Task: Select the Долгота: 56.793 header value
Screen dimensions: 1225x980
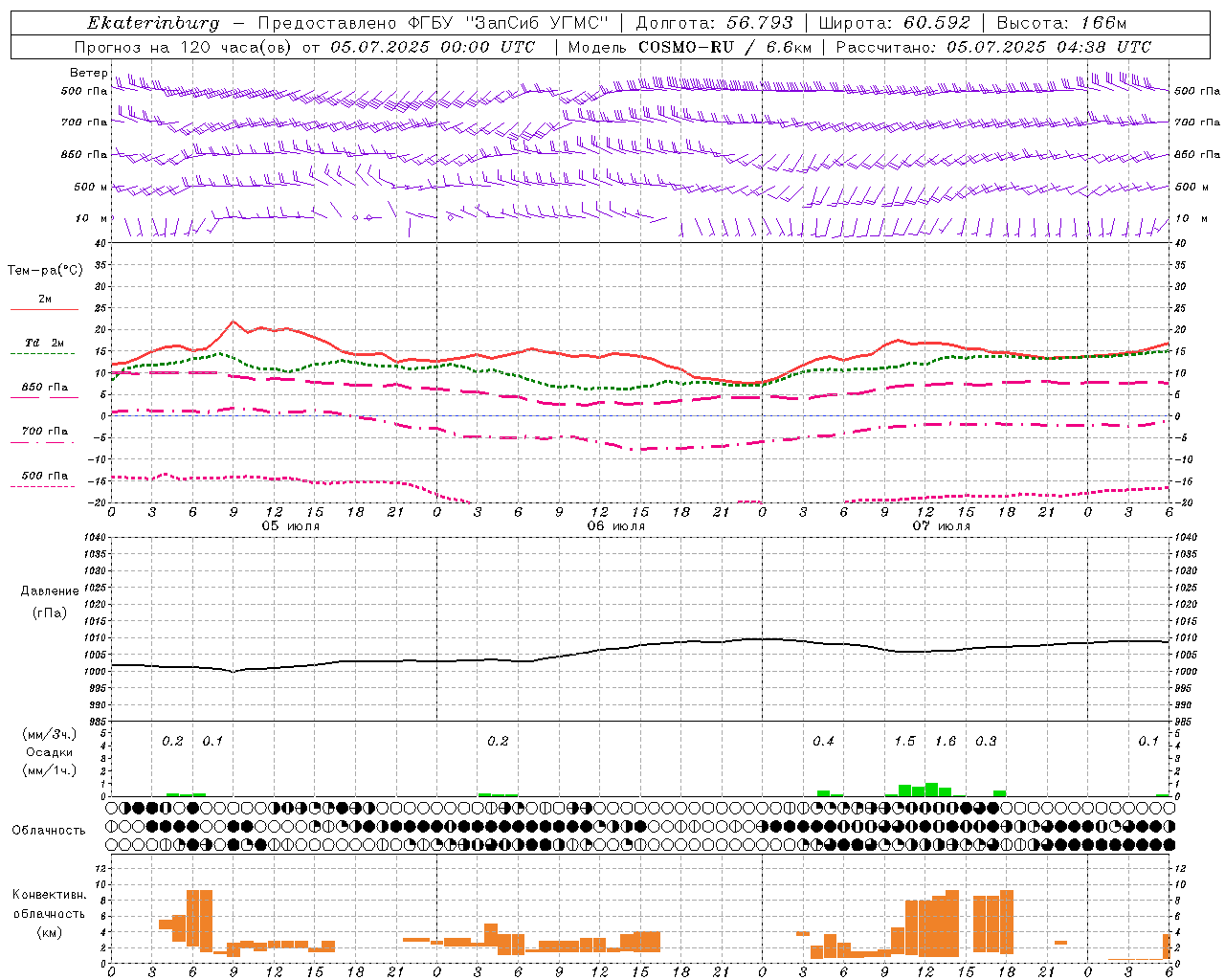Action: point(714,23)
